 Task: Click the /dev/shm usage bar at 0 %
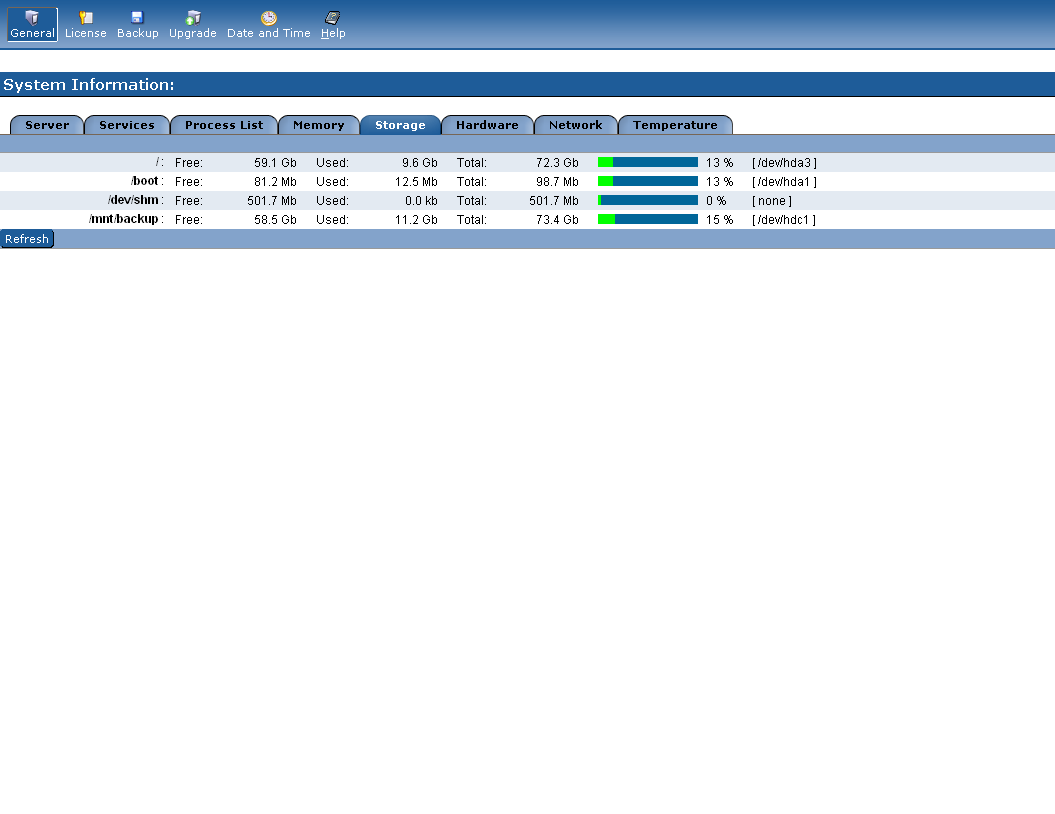coord(648,200)
